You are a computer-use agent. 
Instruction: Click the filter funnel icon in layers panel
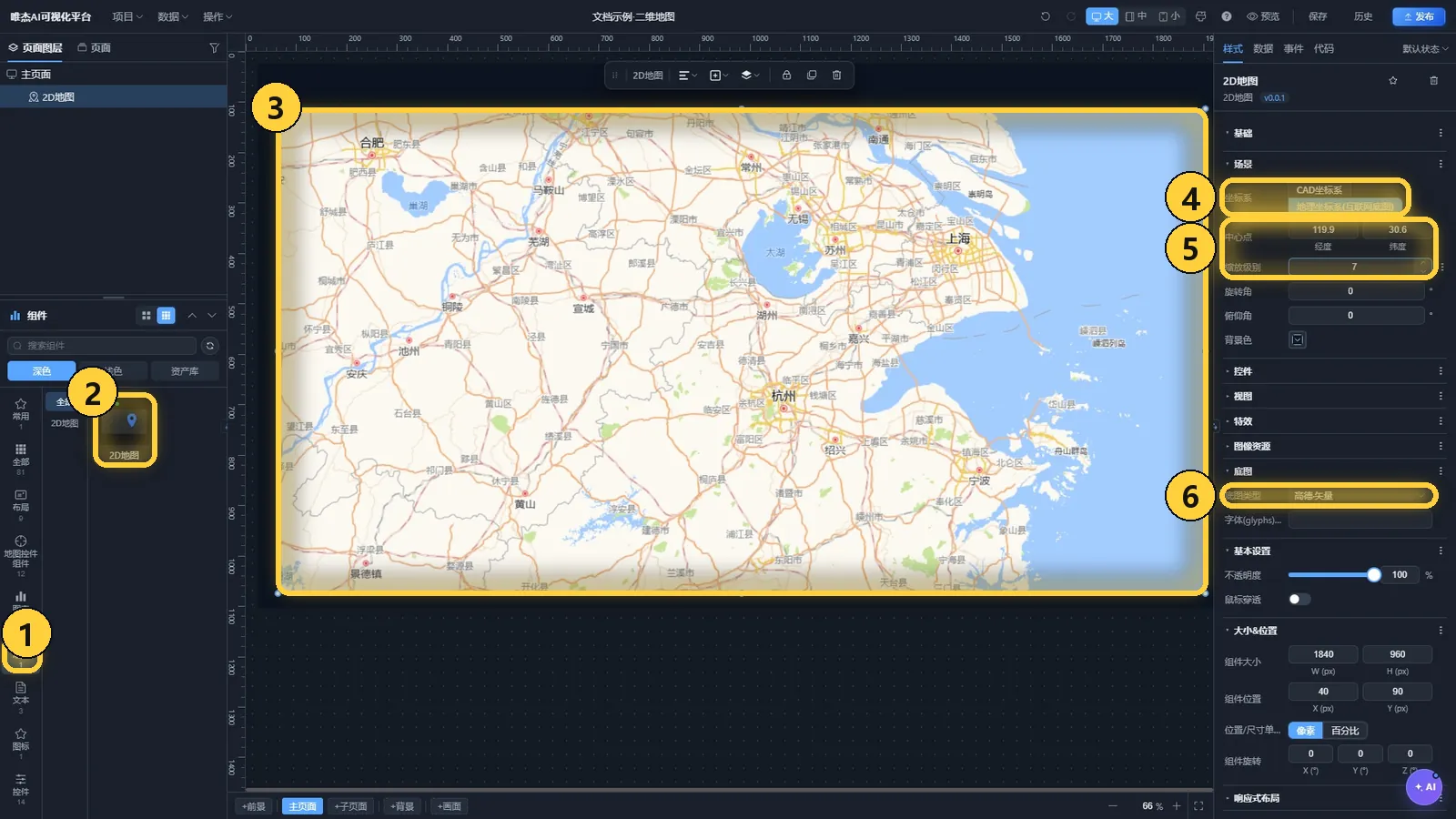click(x=214, y=47)
